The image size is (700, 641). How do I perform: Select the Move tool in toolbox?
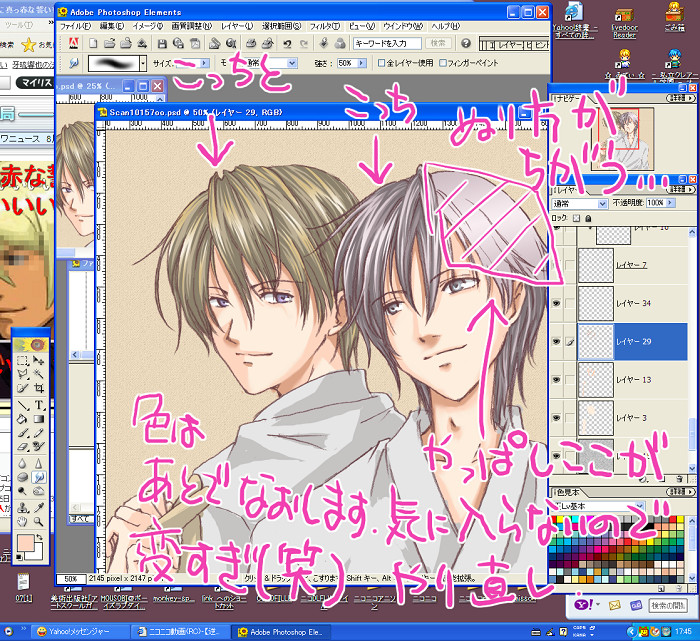coord(39,360)
